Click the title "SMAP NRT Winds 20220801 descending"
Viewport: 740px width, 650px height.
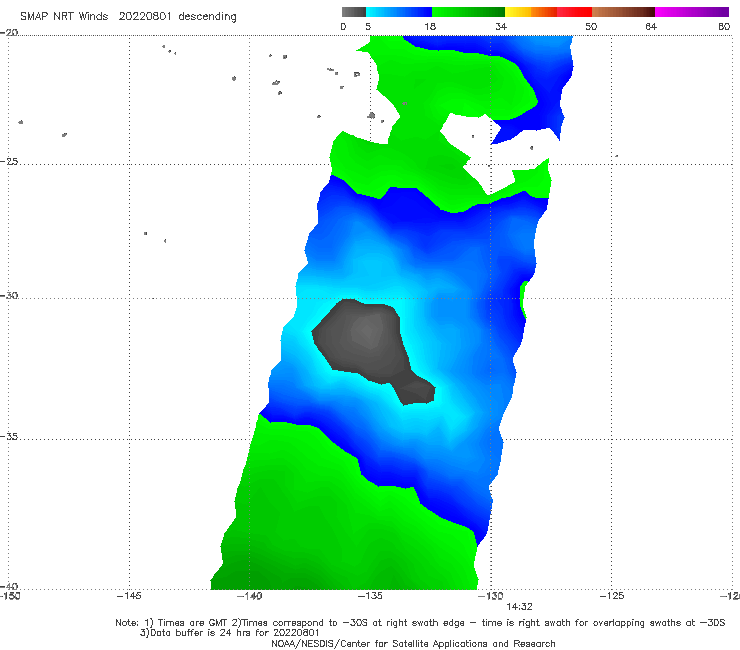128,17
